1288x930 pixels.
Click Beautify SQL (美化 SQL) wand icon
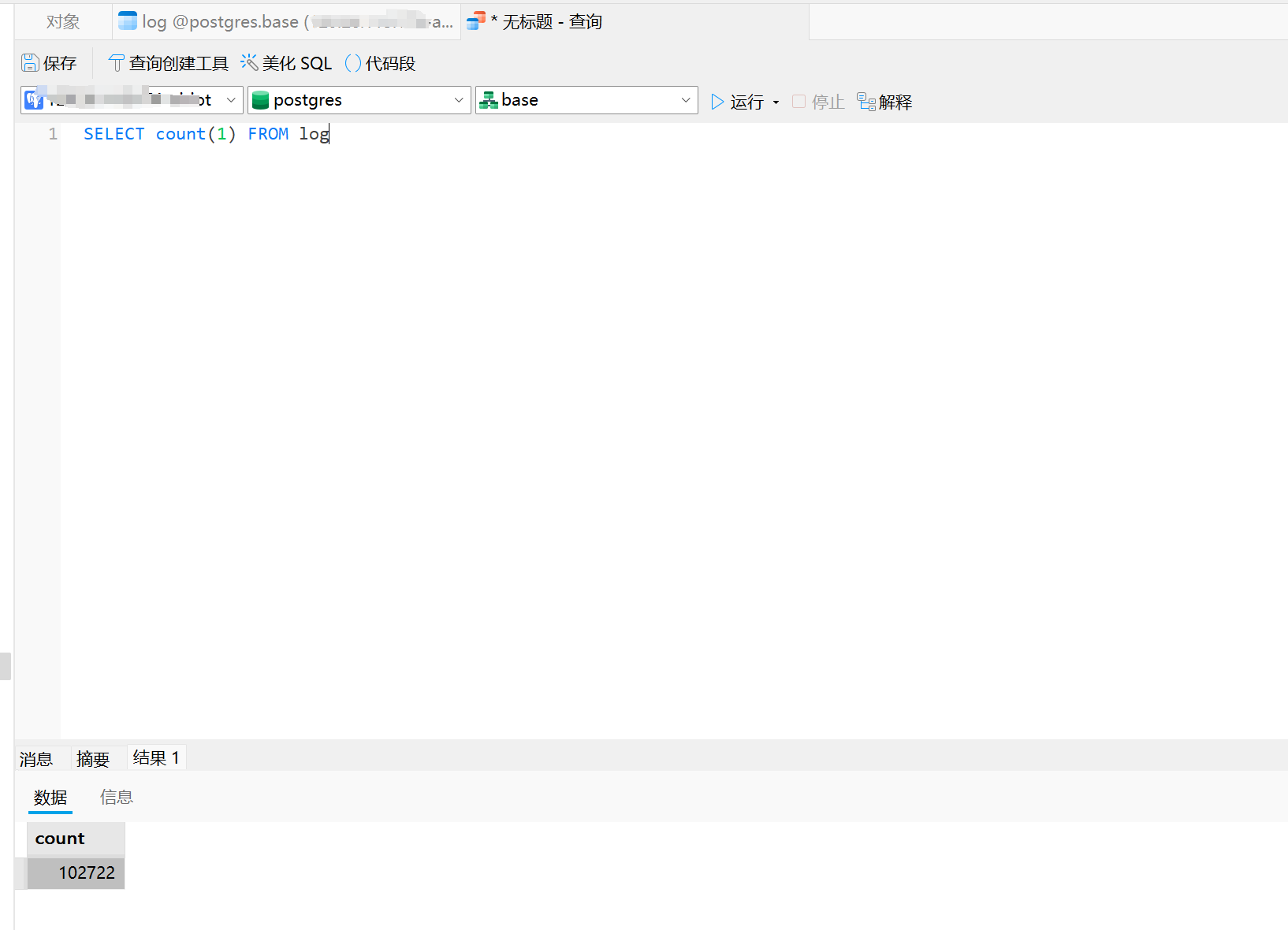pos(249,62)
